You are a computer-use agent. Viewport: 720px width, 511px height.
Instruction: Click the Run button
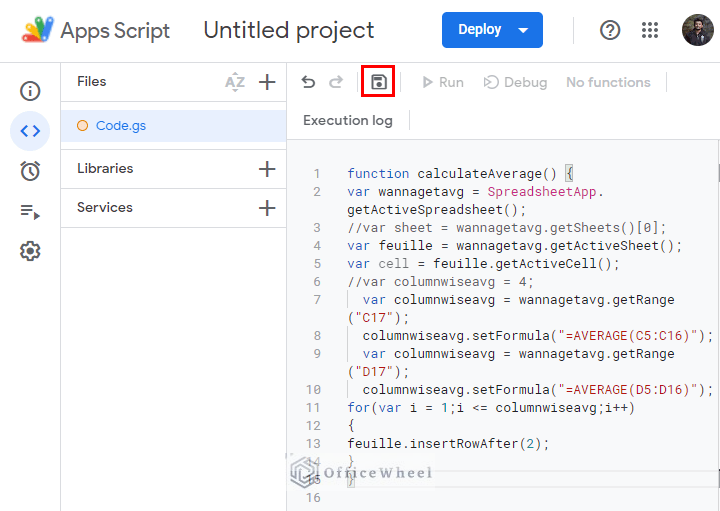tap(443, 82)
